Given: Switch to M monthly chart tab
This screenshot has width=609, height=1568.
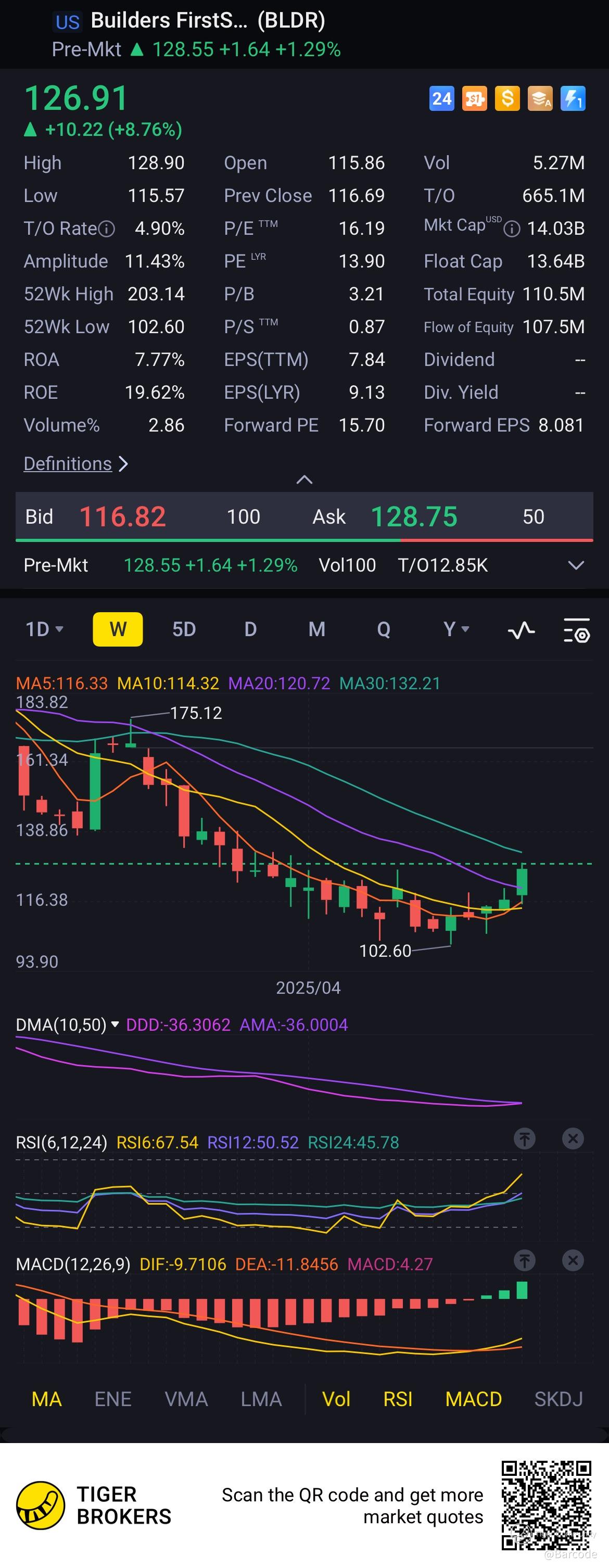Looking at the screenshot, I should [x=316, y=629].
